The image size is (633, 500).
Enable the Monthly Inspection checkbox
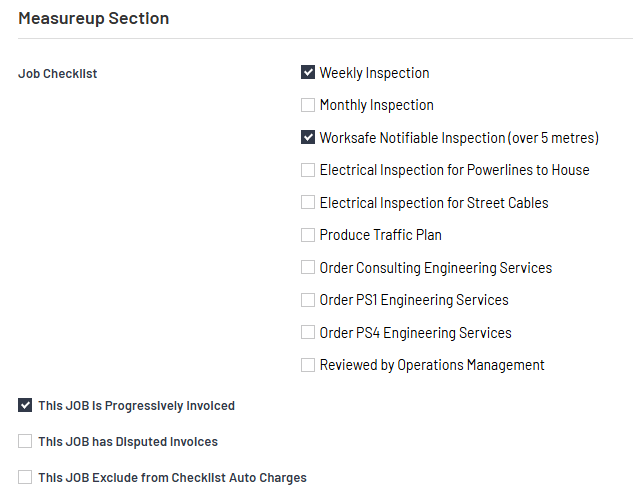(x=308, y=105)
